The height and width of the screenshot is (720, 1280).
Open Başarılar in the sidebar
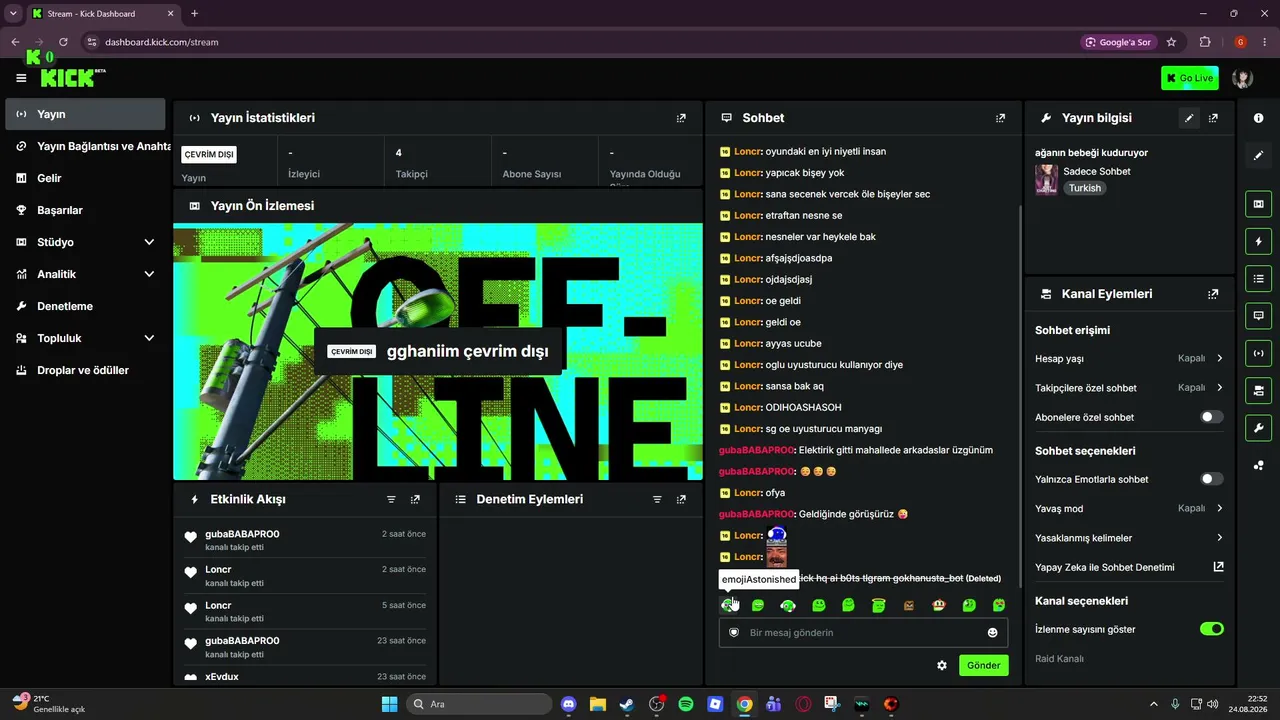click(x=85, y=210)
